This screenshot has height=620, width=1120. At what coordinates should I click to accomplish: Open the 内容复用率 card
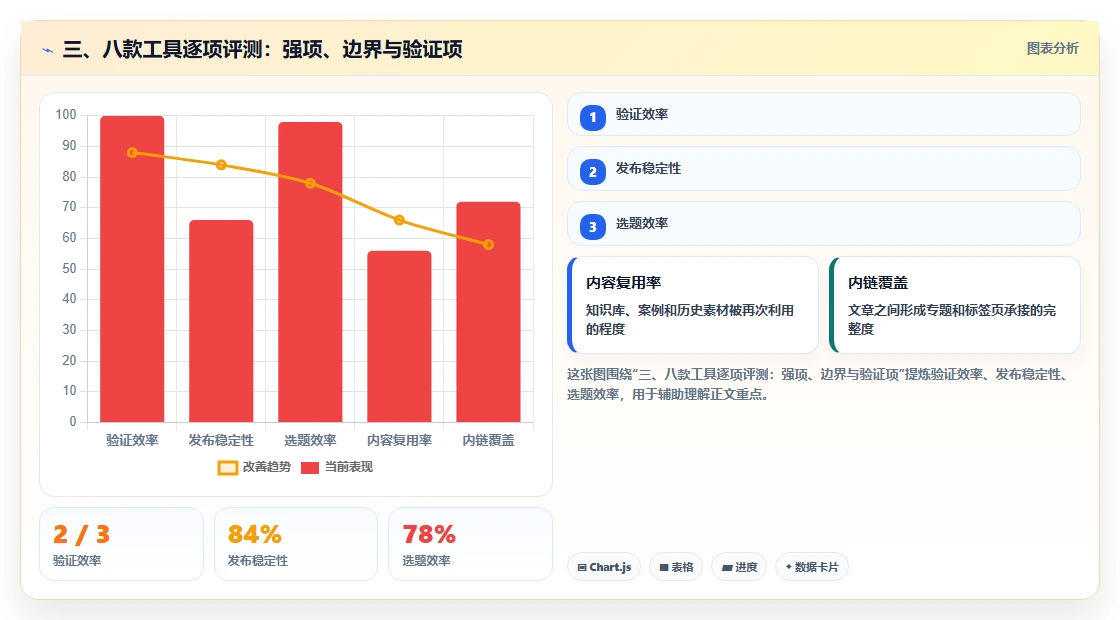pos(692,305)
